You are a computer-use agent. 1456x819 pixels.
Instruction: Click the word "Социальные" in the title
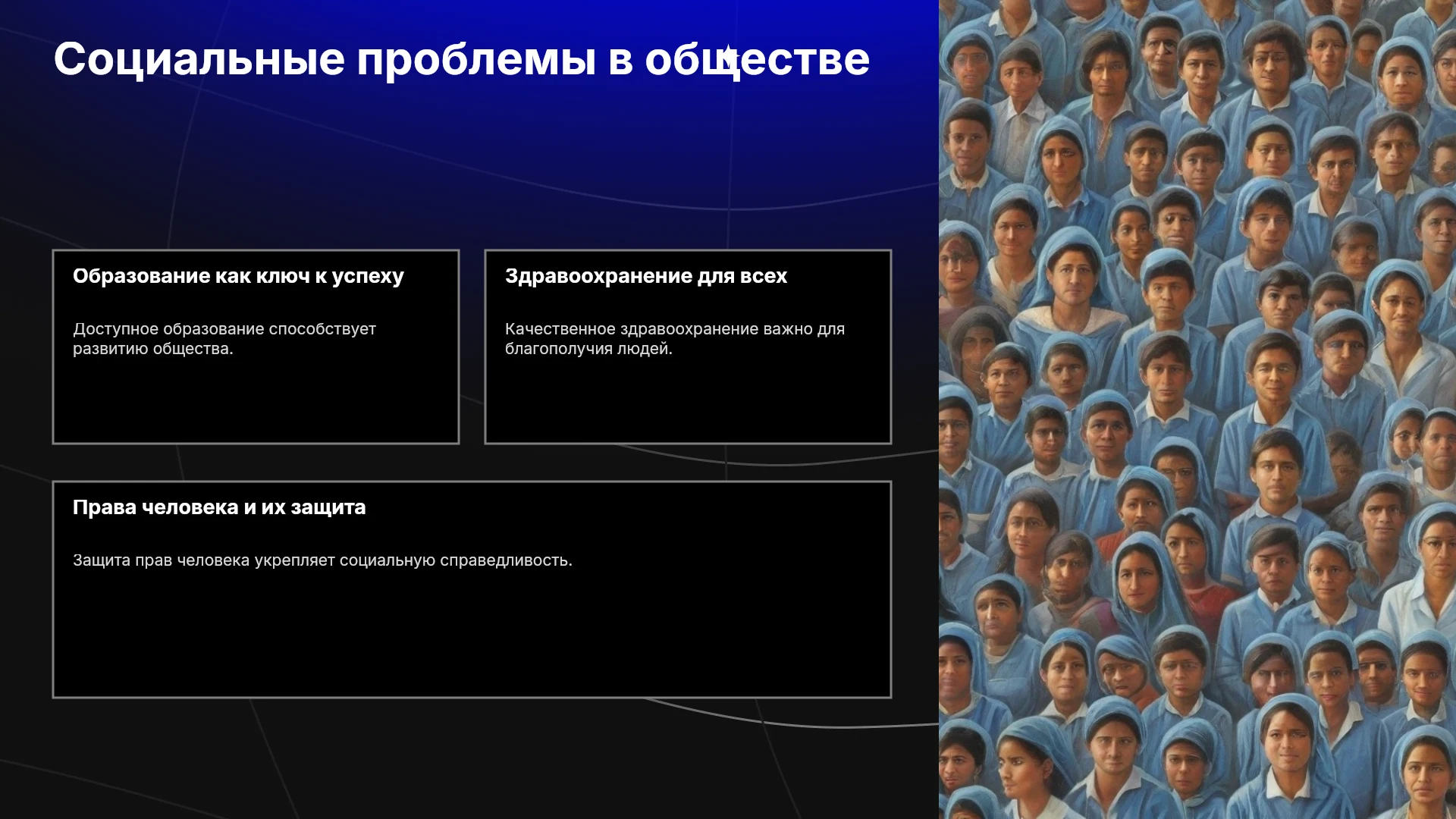pos(199,59)
